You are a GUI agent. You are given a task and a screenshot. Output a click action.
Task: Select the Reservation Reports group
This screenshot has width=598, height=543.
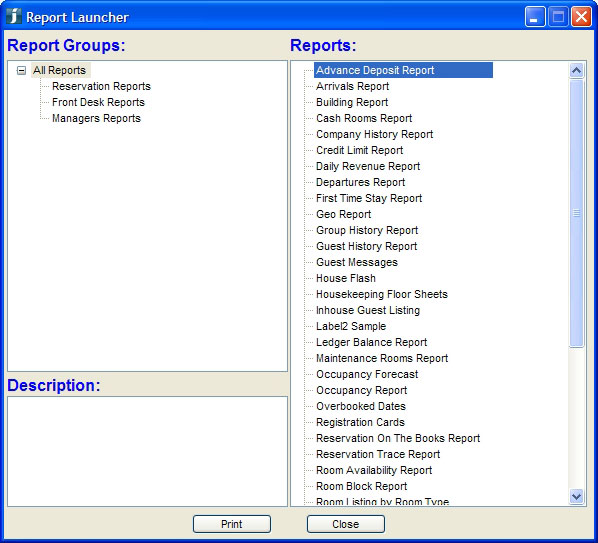pyautogui.click(x=101, y=87)
